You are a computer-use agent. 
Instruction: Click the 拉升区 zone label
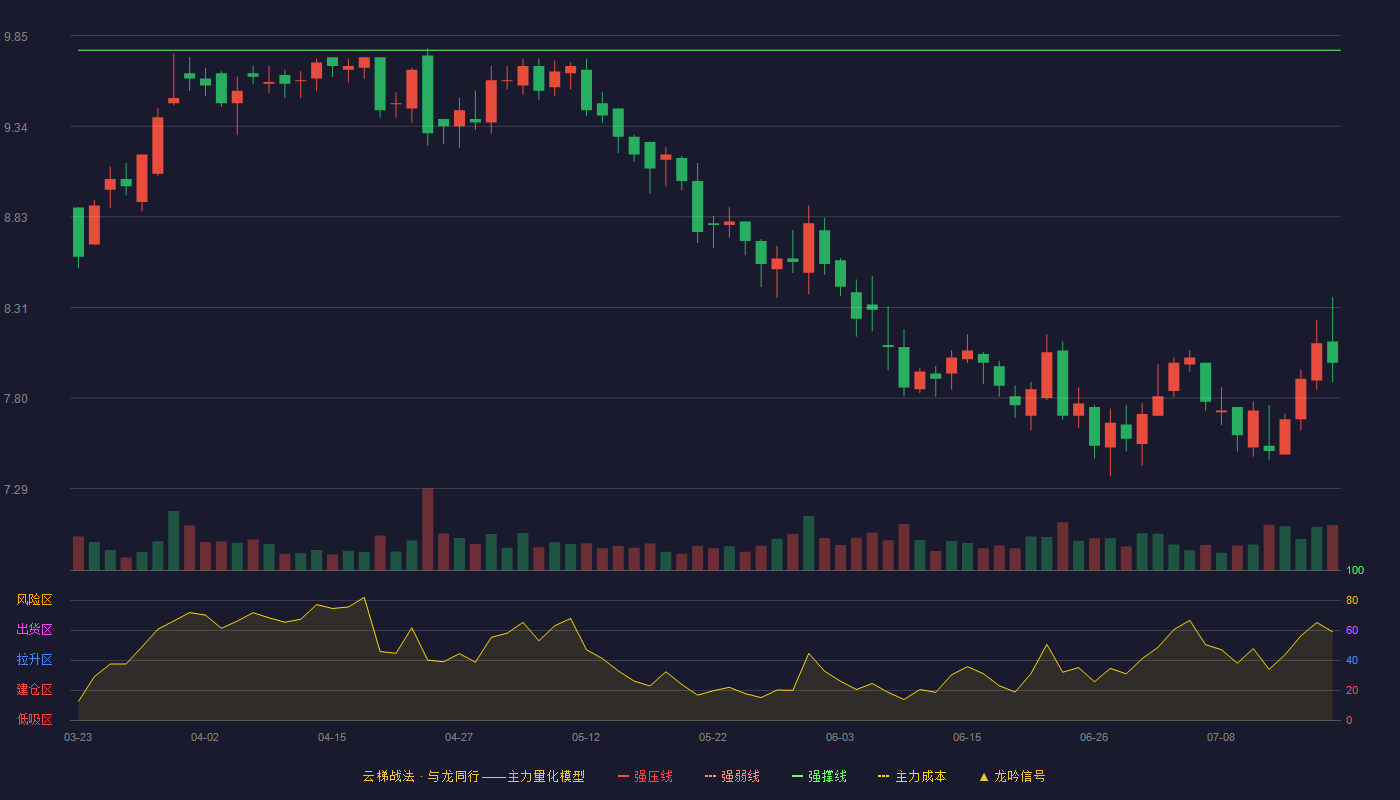pos(34,660)
